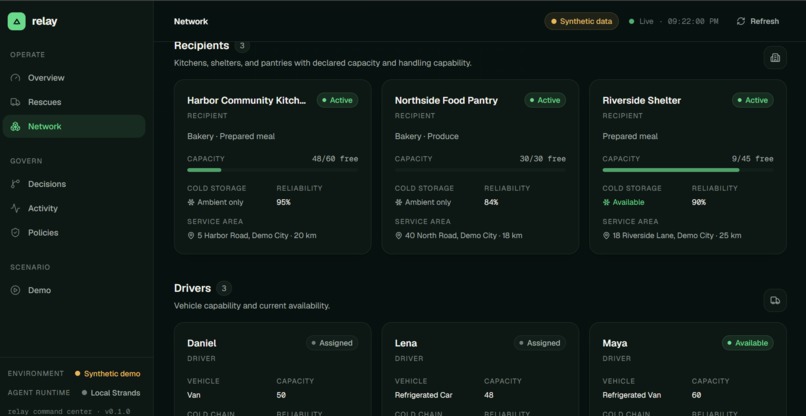
Task: Open the Northside Food Pantry card title
Action: coord(446,100)
